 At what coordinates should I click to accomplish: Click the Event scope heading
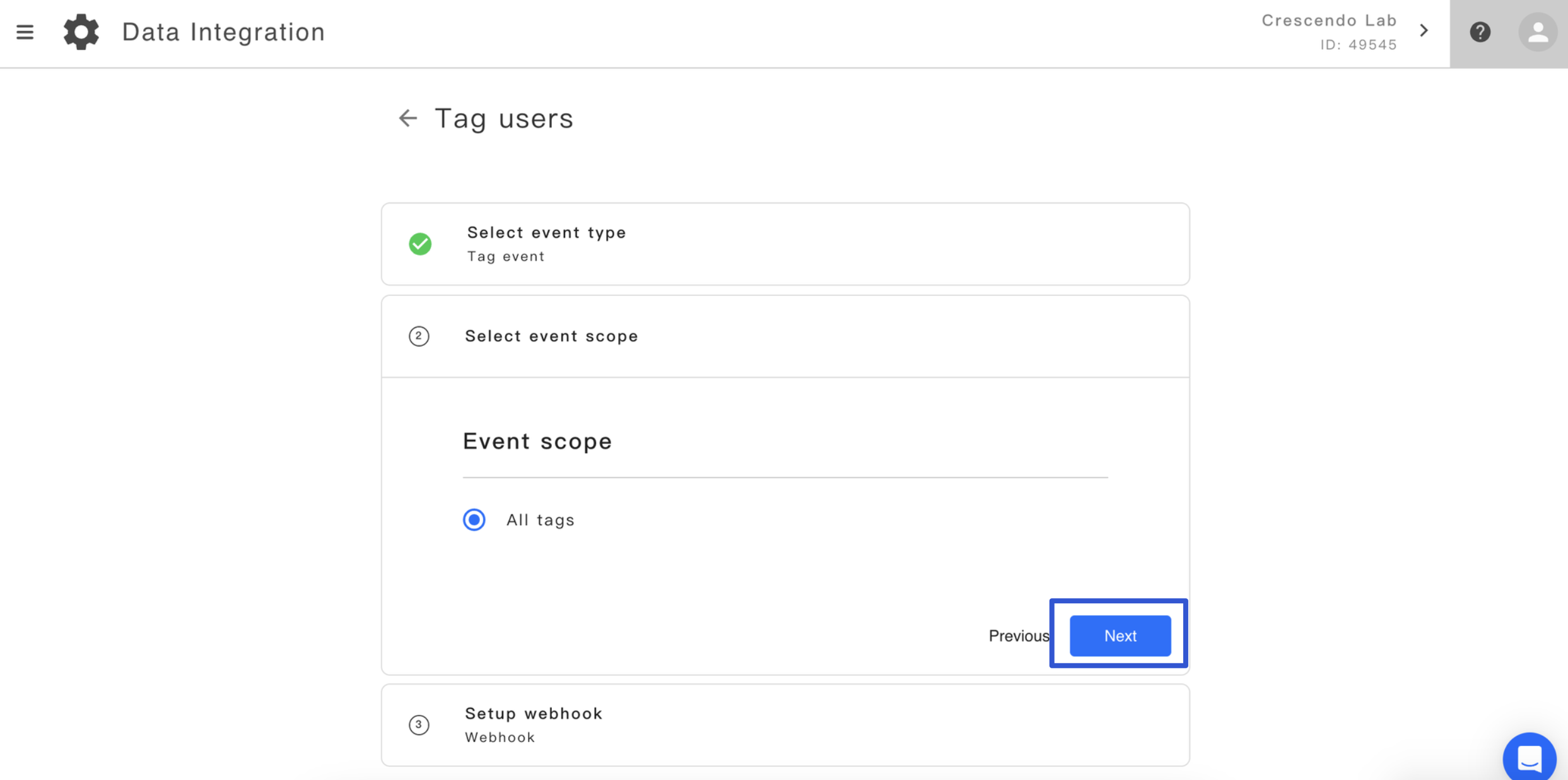[x=537, y=441]
